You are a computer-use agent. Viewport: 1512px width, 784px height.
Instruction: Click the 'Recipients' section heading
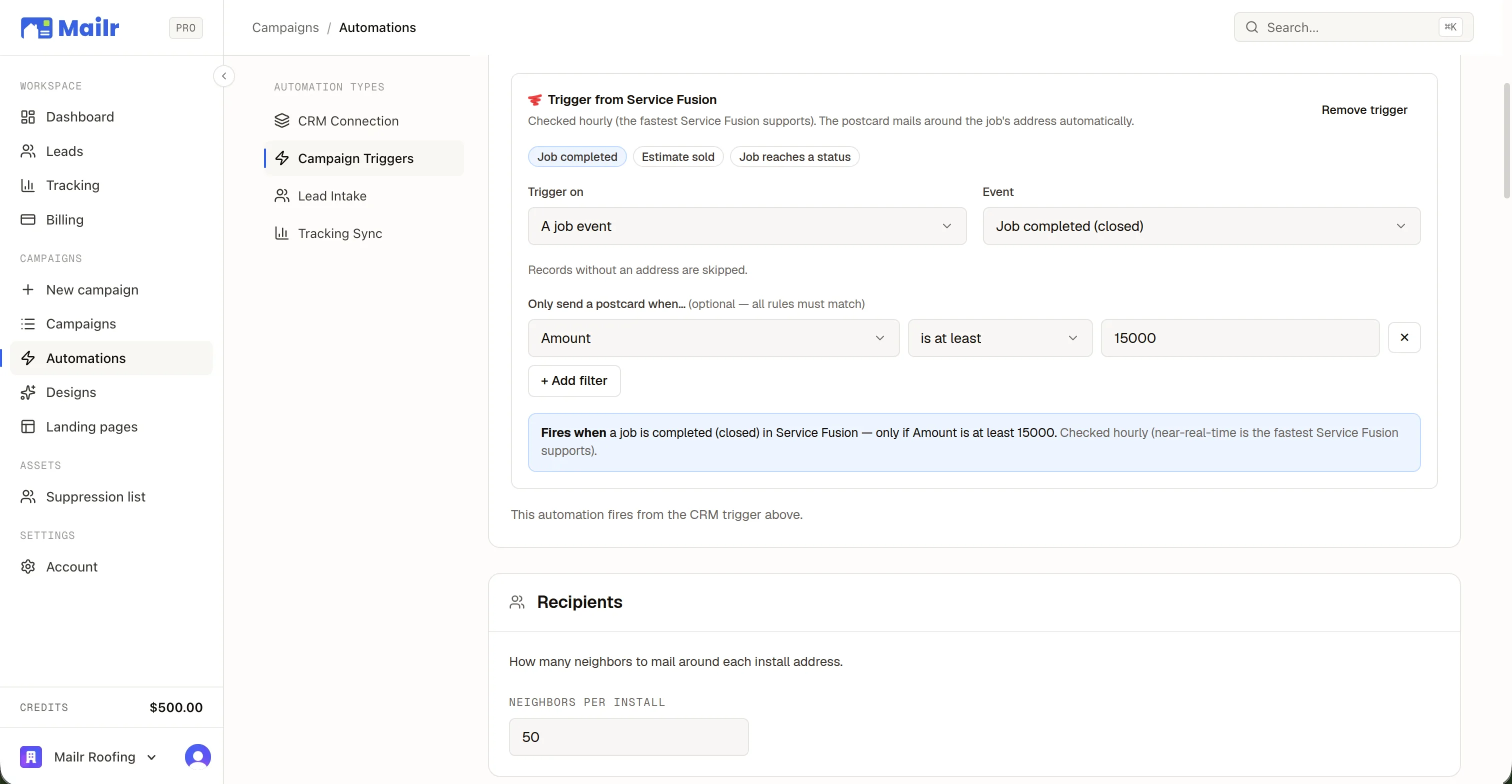579,602
